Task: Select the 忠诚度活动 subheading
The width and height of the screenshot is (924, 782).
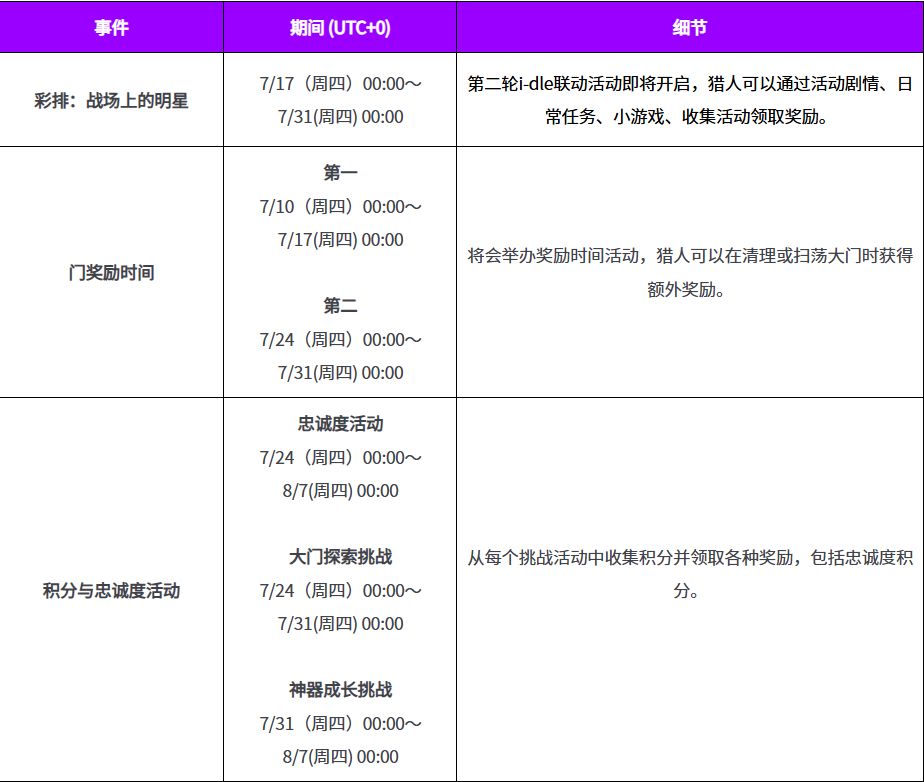Action: point(340,424)
